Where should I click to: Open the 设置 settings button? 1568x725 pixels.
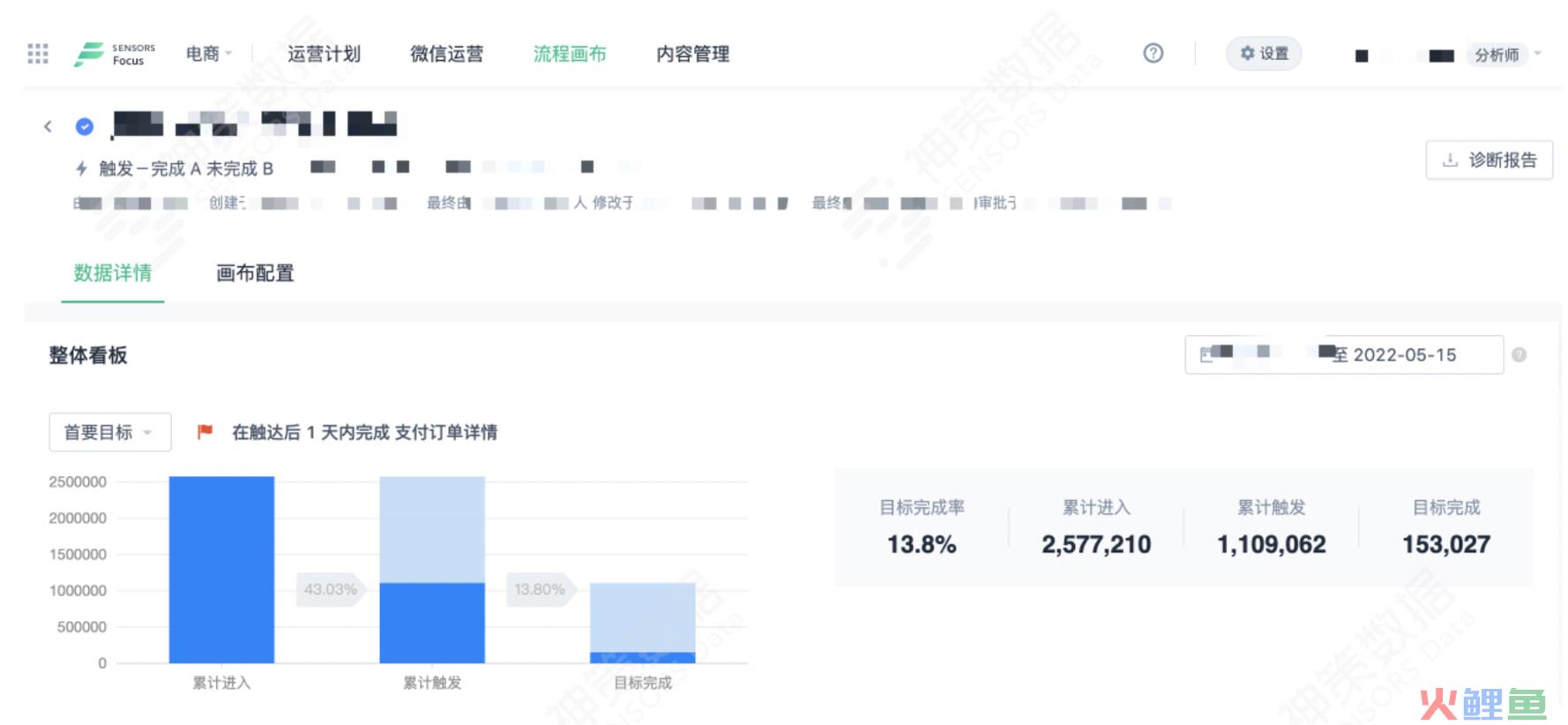point(1264,54)
